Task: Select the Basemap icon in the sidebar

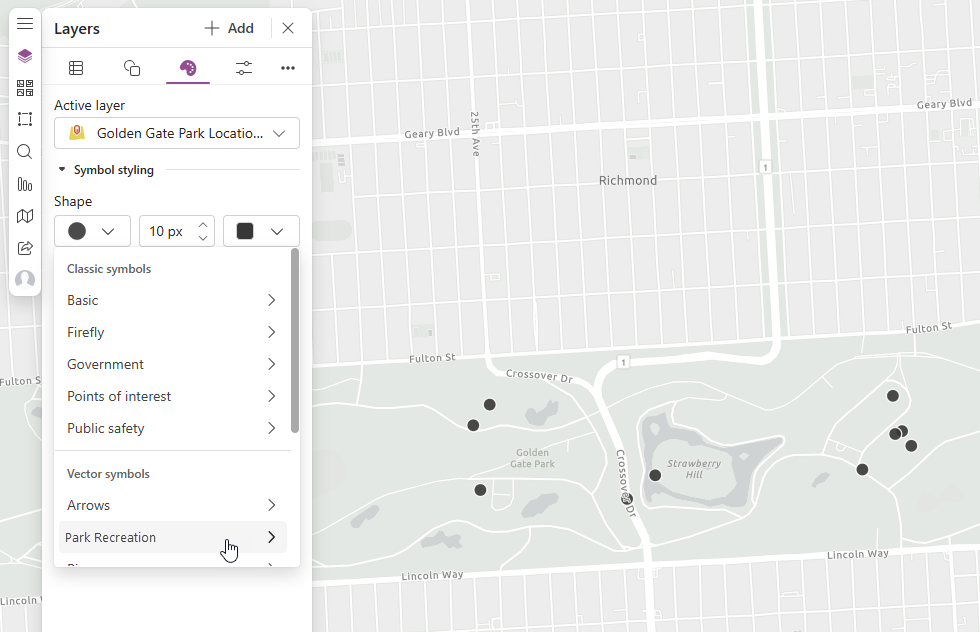Action: click(24, 87)
